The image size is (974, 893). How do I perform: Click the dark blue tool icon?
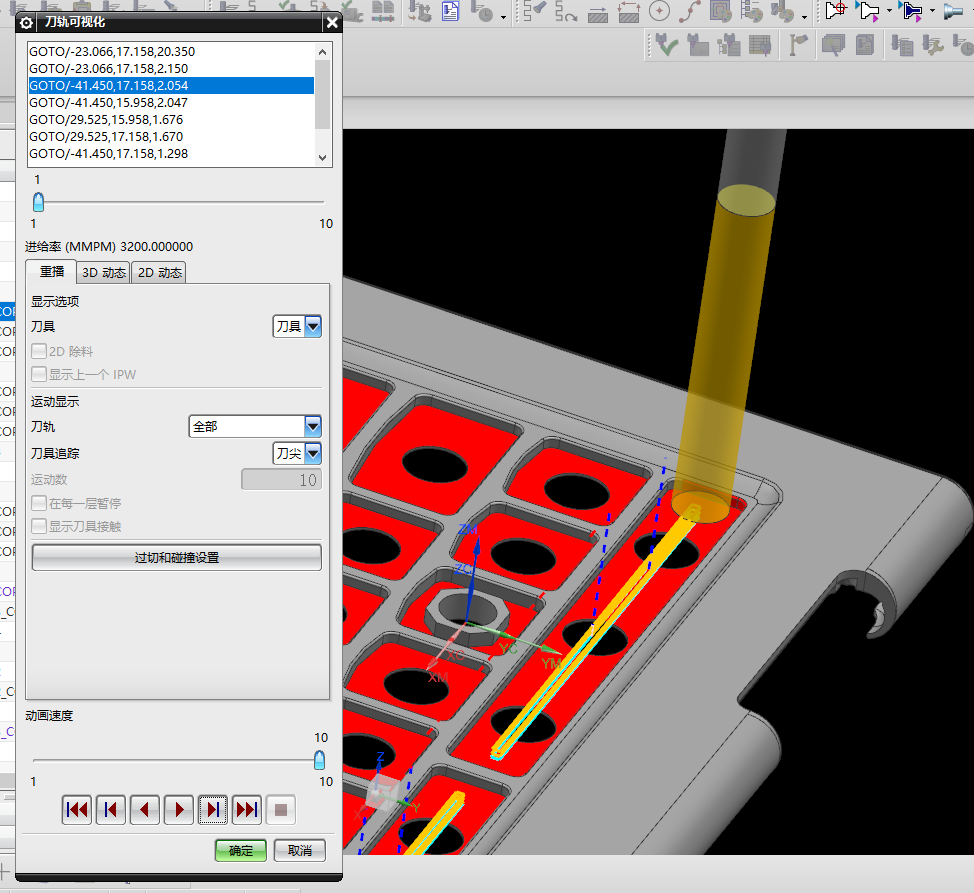coord(911,11)
